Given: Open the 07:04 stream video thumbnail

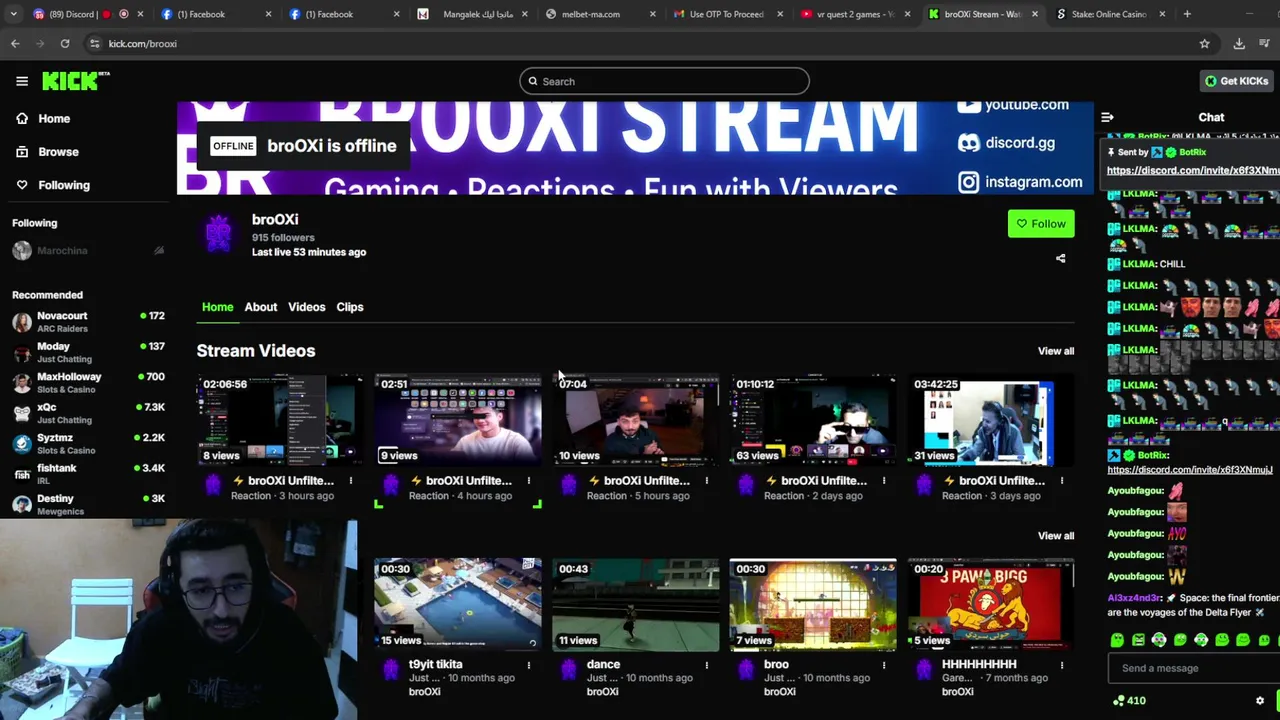Looking at the screenshot, I should pyautogui.click(x=636, y=420).
